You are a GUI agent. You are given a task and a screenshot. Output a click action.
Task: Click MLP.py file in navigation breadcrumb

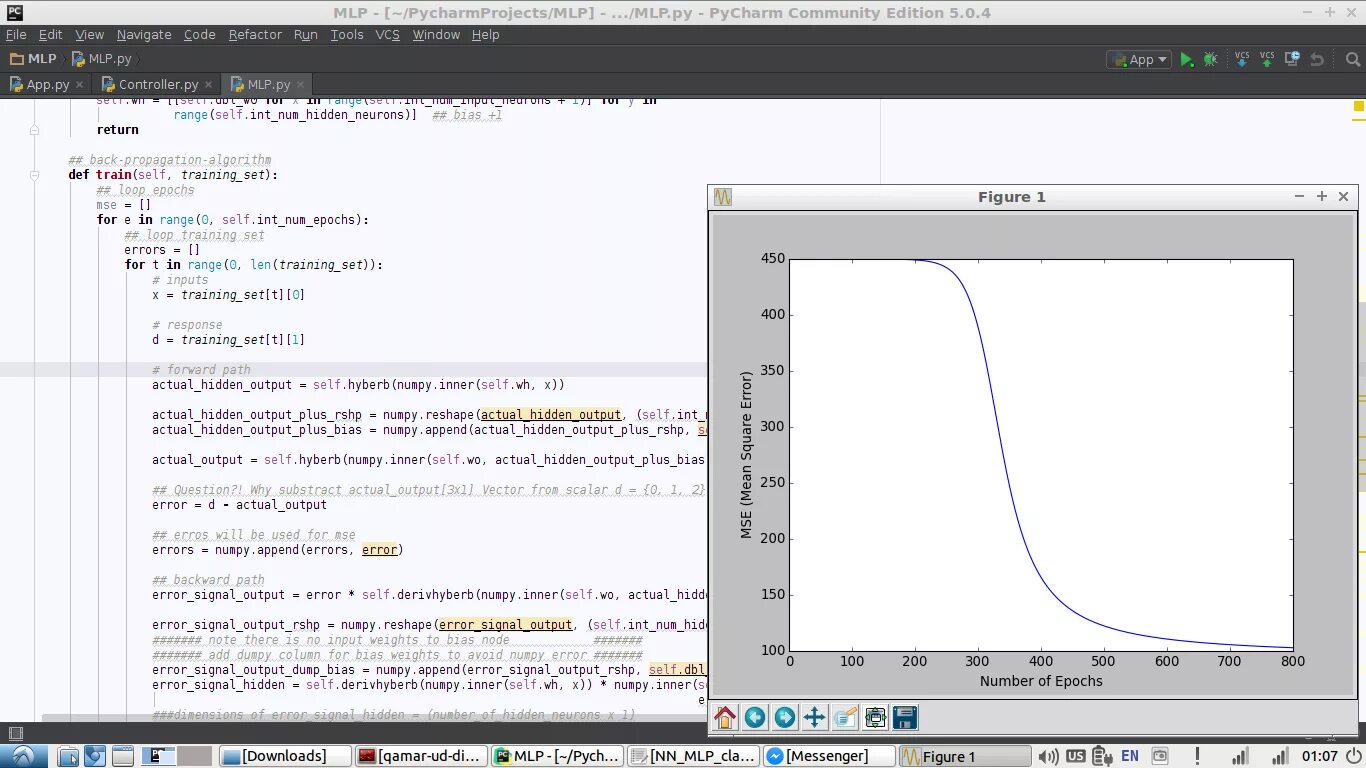pos(102,59)
